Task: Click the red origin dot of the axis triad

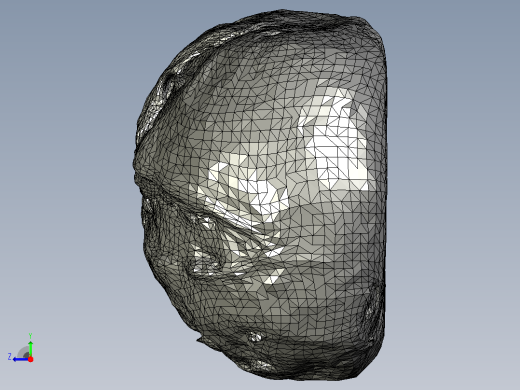Action: (31, 359)
